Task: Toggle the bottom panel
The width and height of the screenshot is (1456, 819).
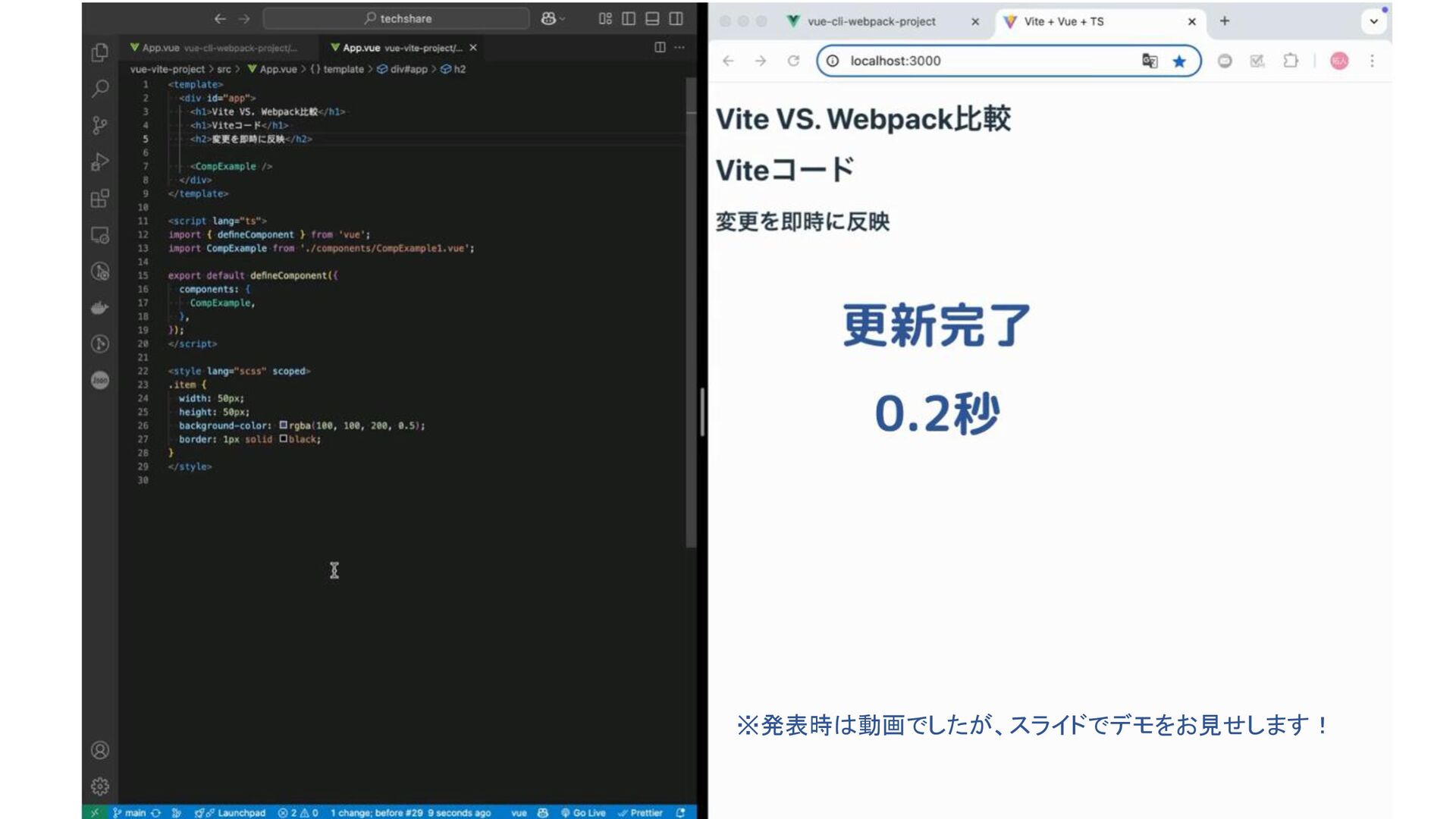Action: pyautogui.click(x=652, y=18)
